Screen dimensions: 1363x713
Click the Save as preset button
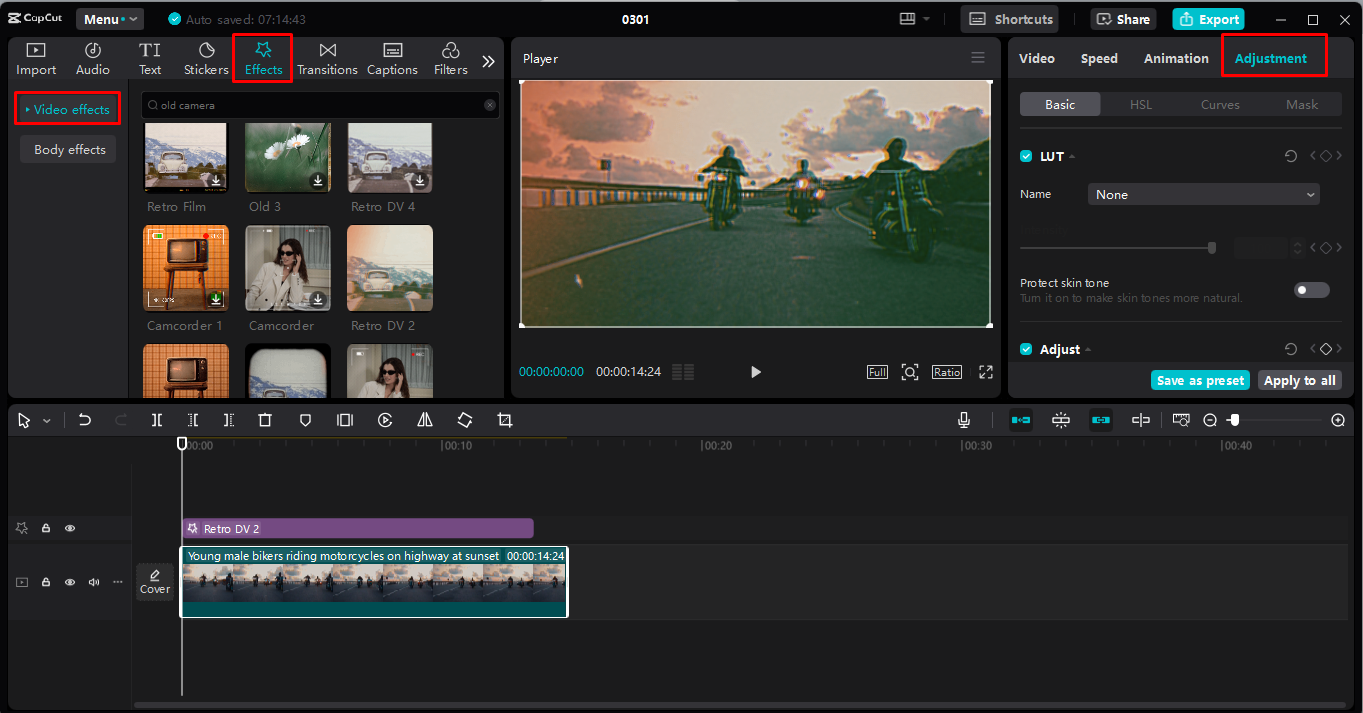1200,380
